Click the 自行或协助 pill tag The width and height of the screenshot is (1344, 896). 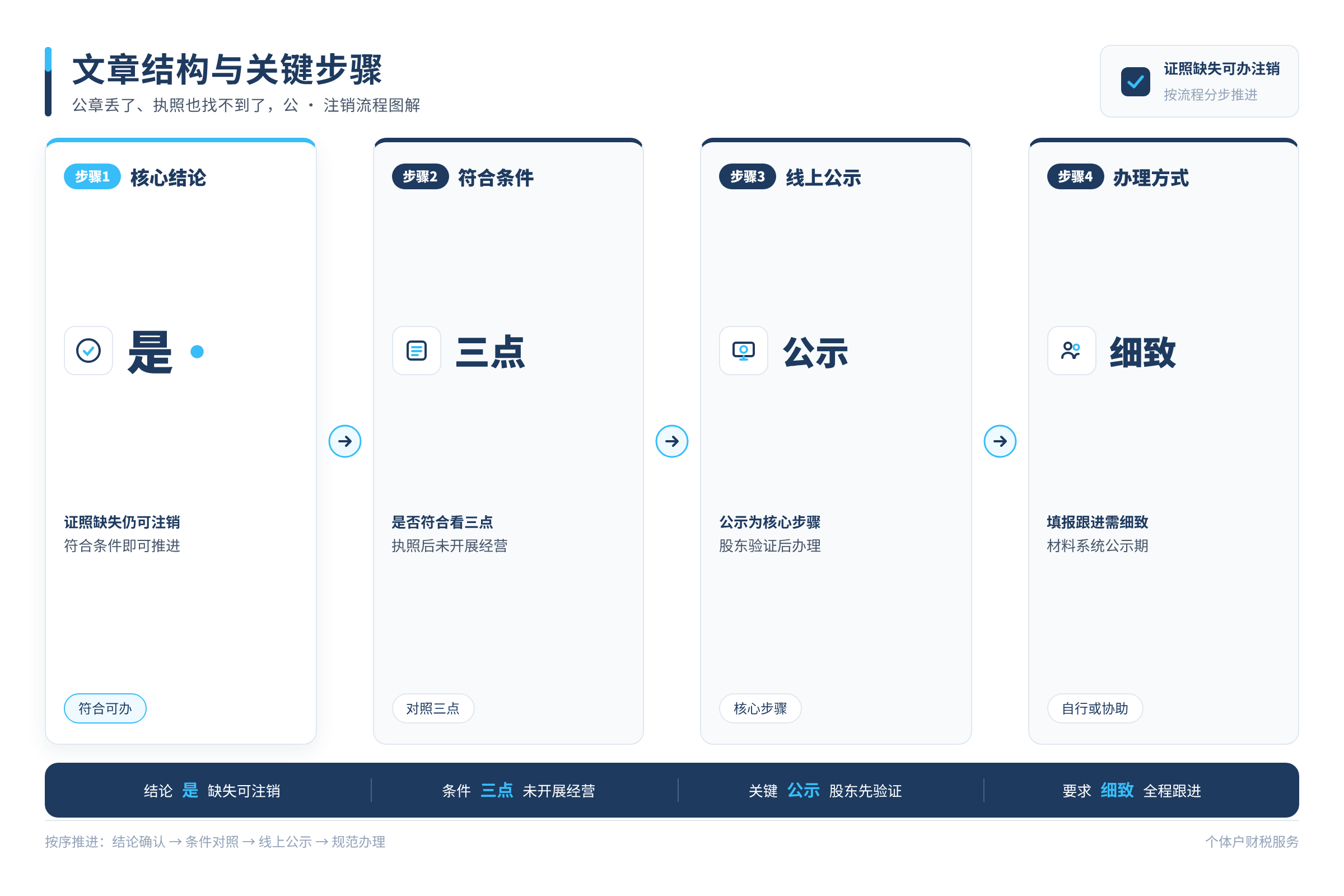(x=1095, y=708)
